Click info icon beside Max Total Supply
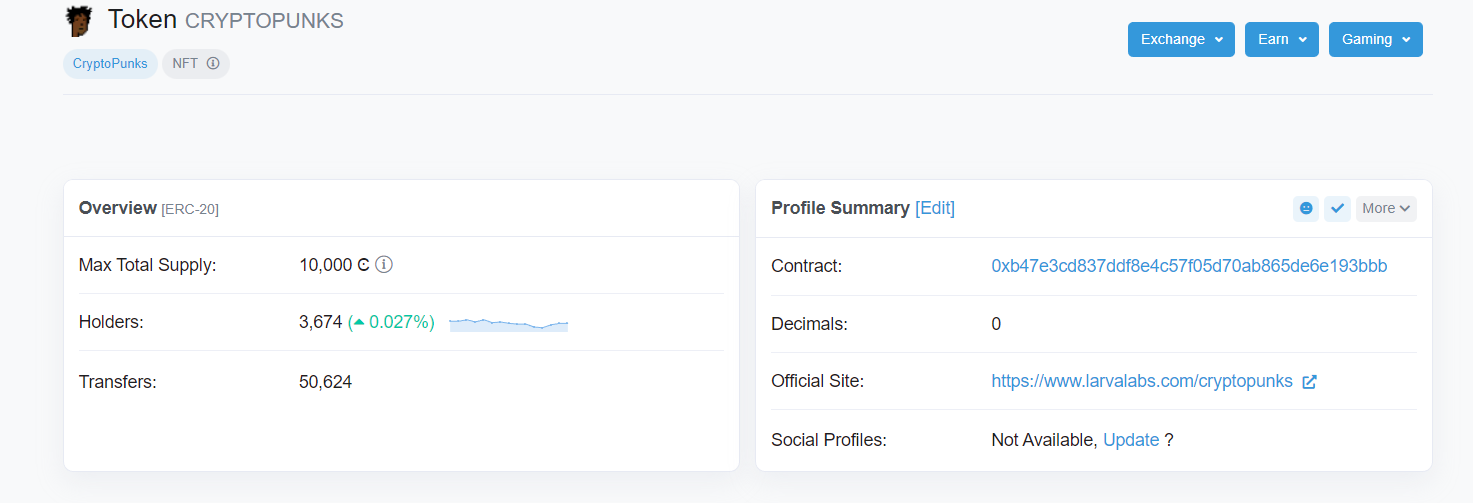 [384, 265]
